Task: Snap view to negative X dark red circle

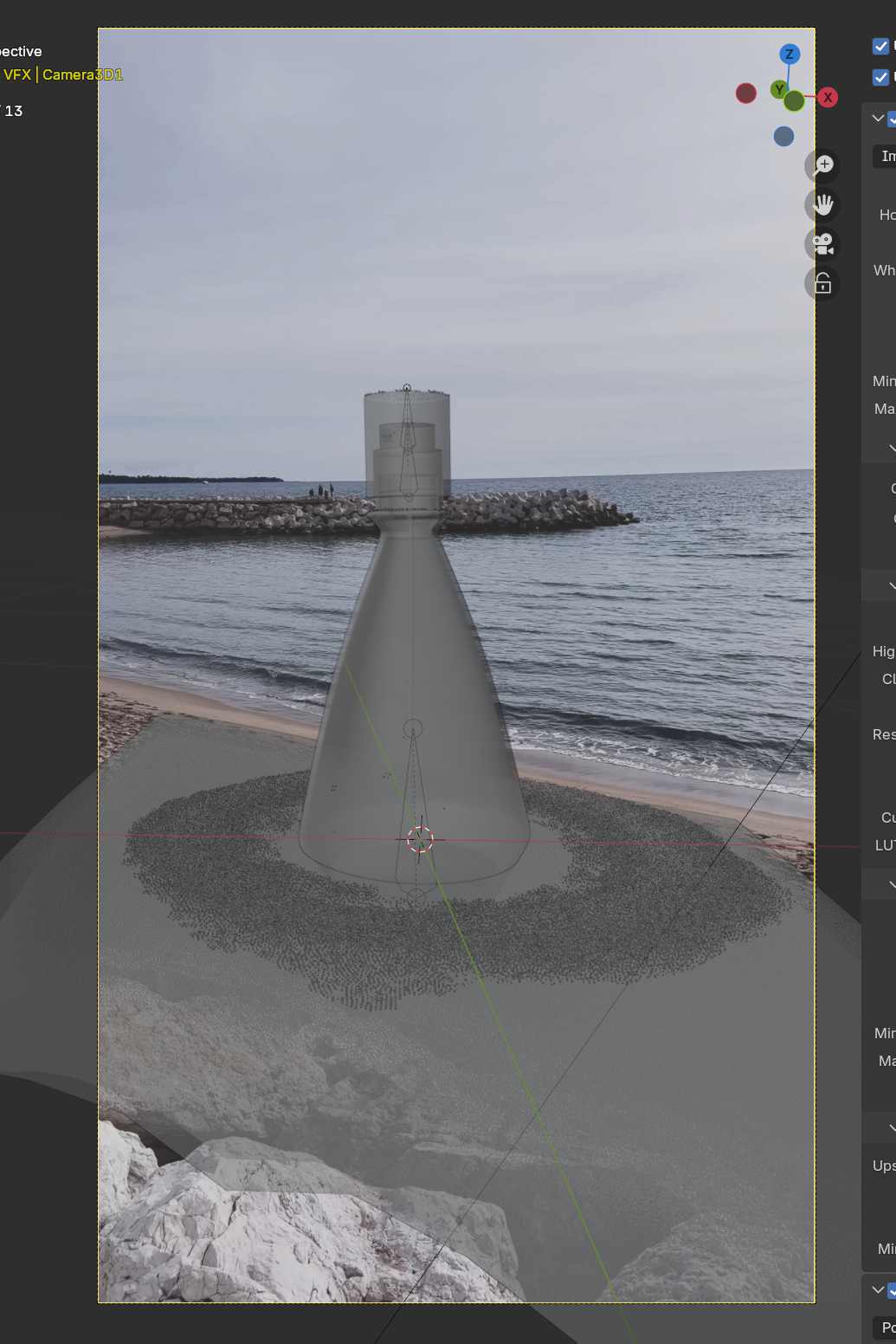Action: coord(746,94)
